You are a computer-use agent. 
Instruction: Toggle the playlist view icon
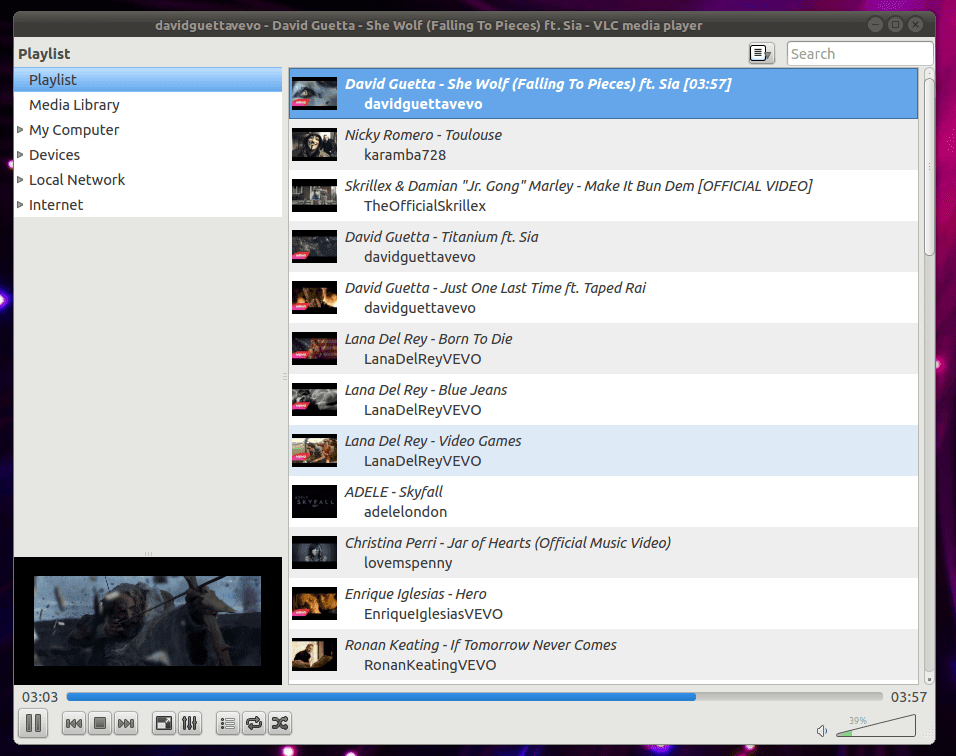click(228, 724)
